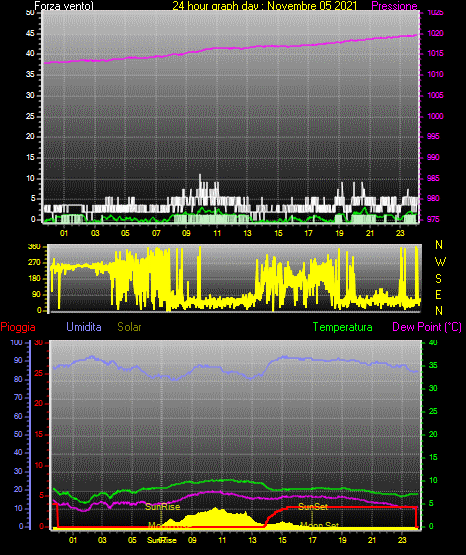This screenshot has width=466, height=555.
Task: Click 80 on the blue humidity axis
Action: coord(18,379)
